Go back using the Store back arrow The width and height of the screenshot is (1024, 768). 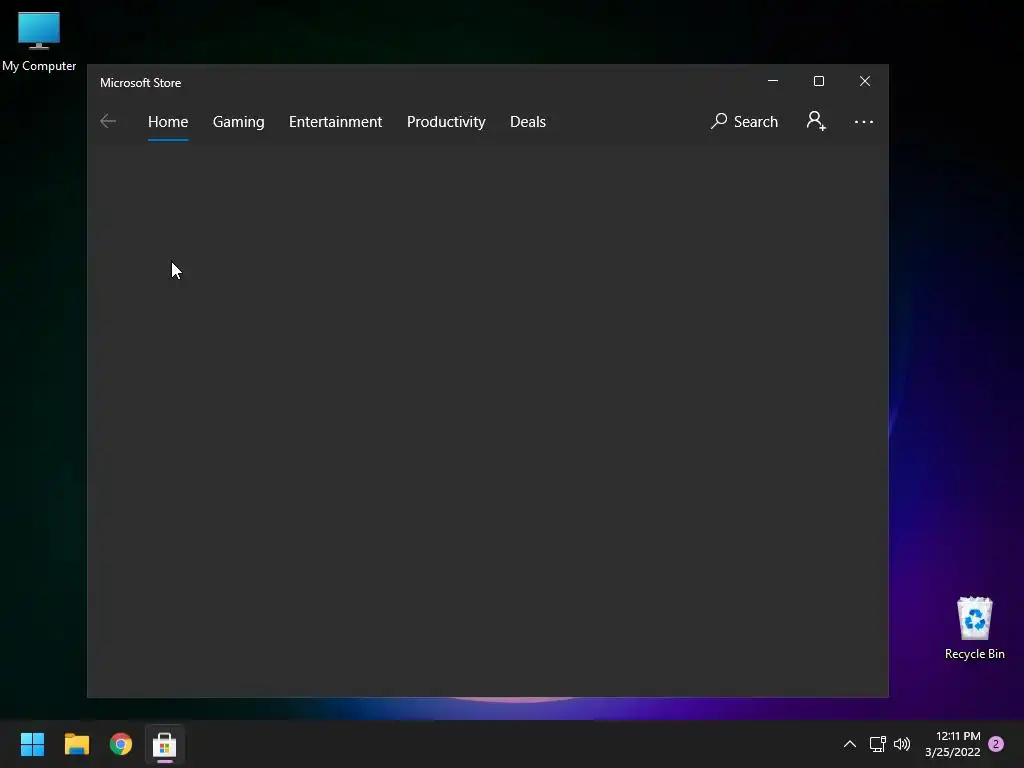(108, 121)
